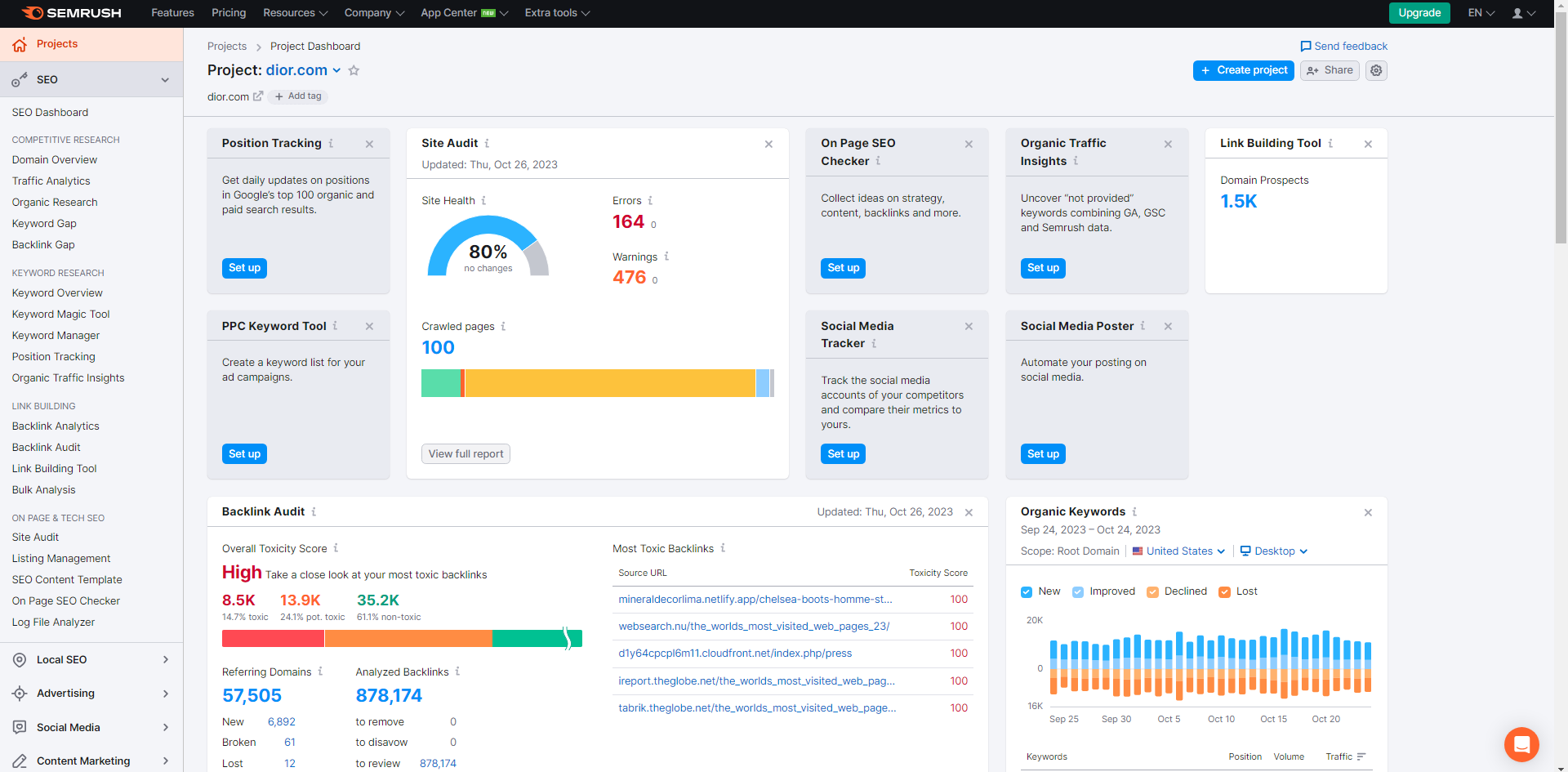Screen dimensions: 1568x772
Task: Show info for Warnings count
Action: (666, 257)
